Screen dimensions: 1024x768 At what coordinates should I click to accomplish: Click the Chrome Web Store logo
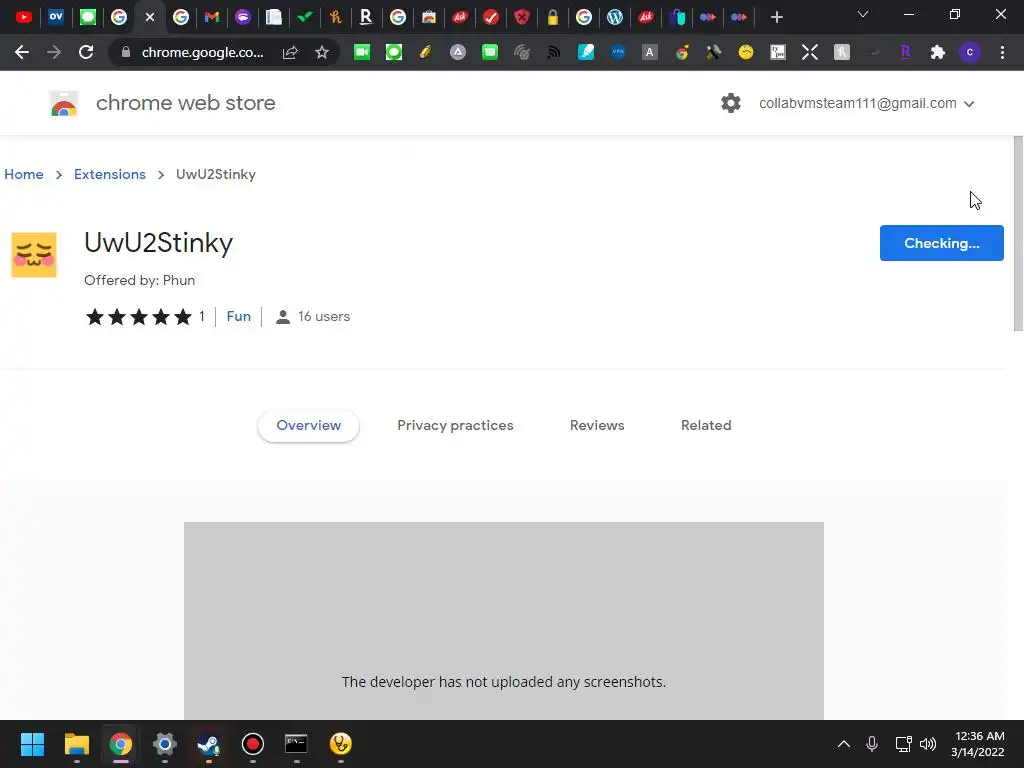point(64,103)
